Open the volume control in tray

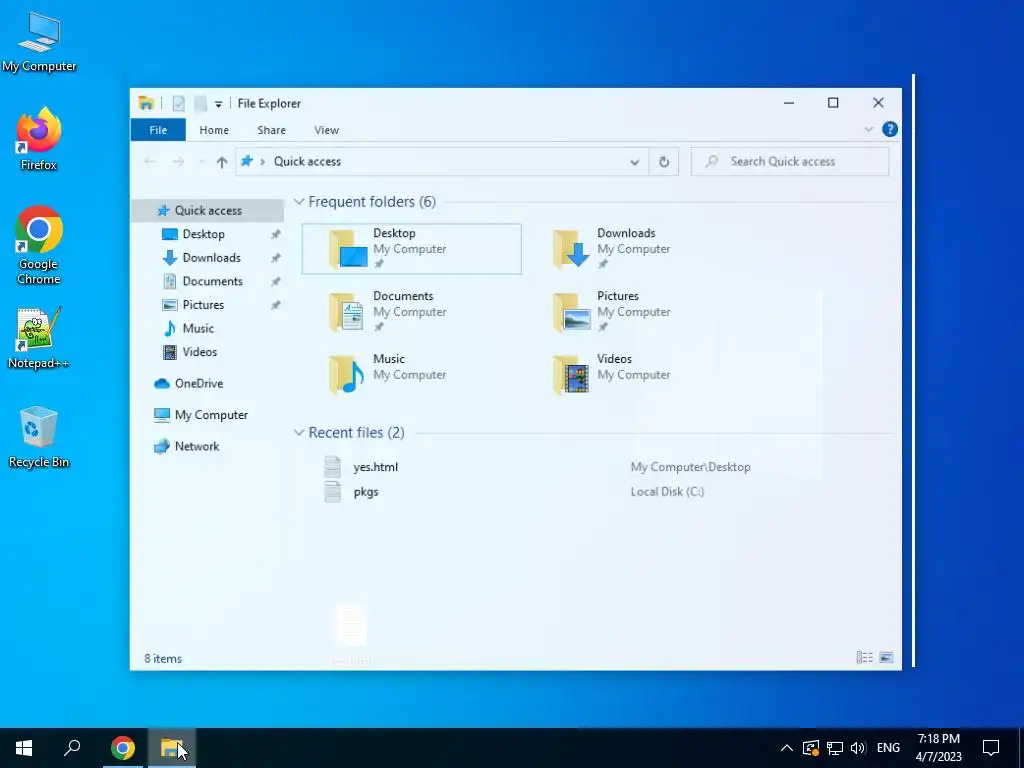857,748
